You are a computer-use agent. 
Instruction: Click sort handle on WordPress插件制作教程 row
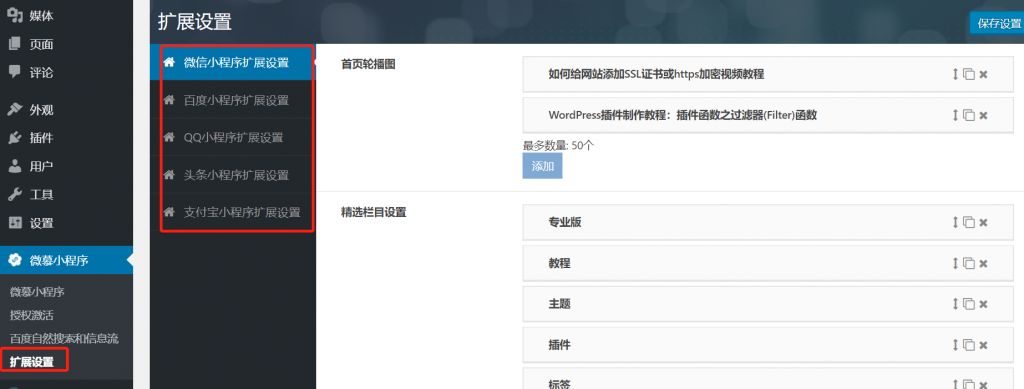click(x=955, y=116)
